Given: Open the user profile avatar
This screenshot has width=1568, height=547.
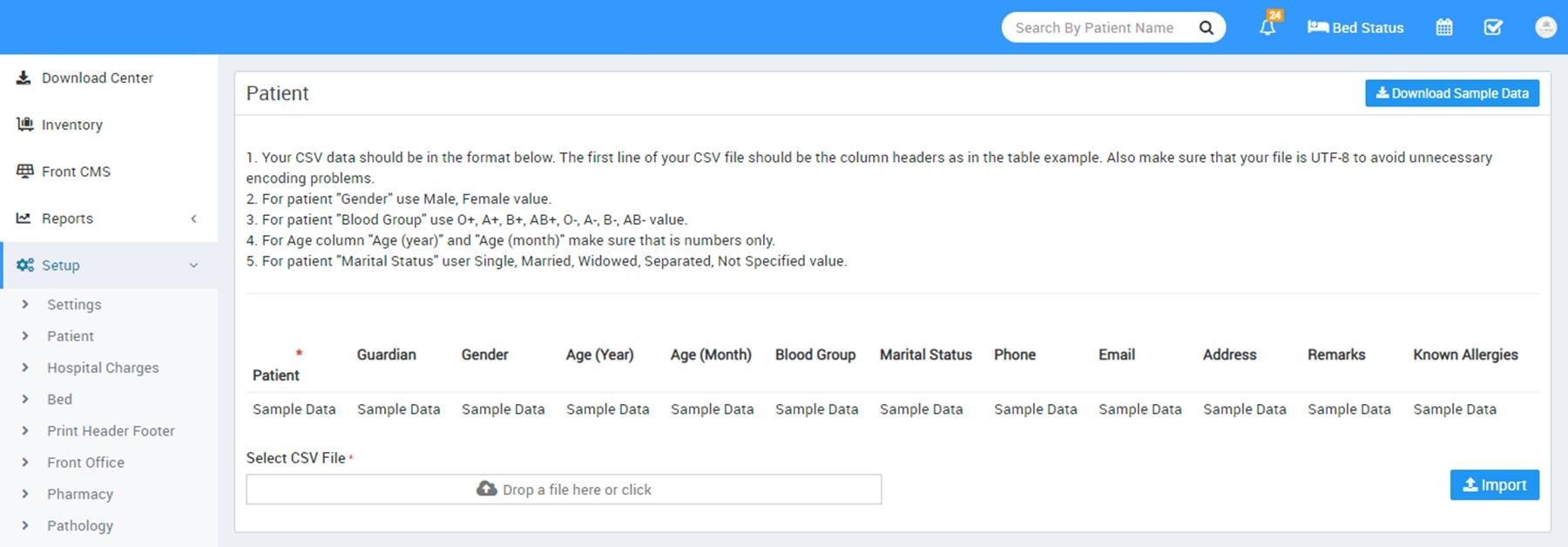Looking at the screenshot, I should pos(1545,27).
